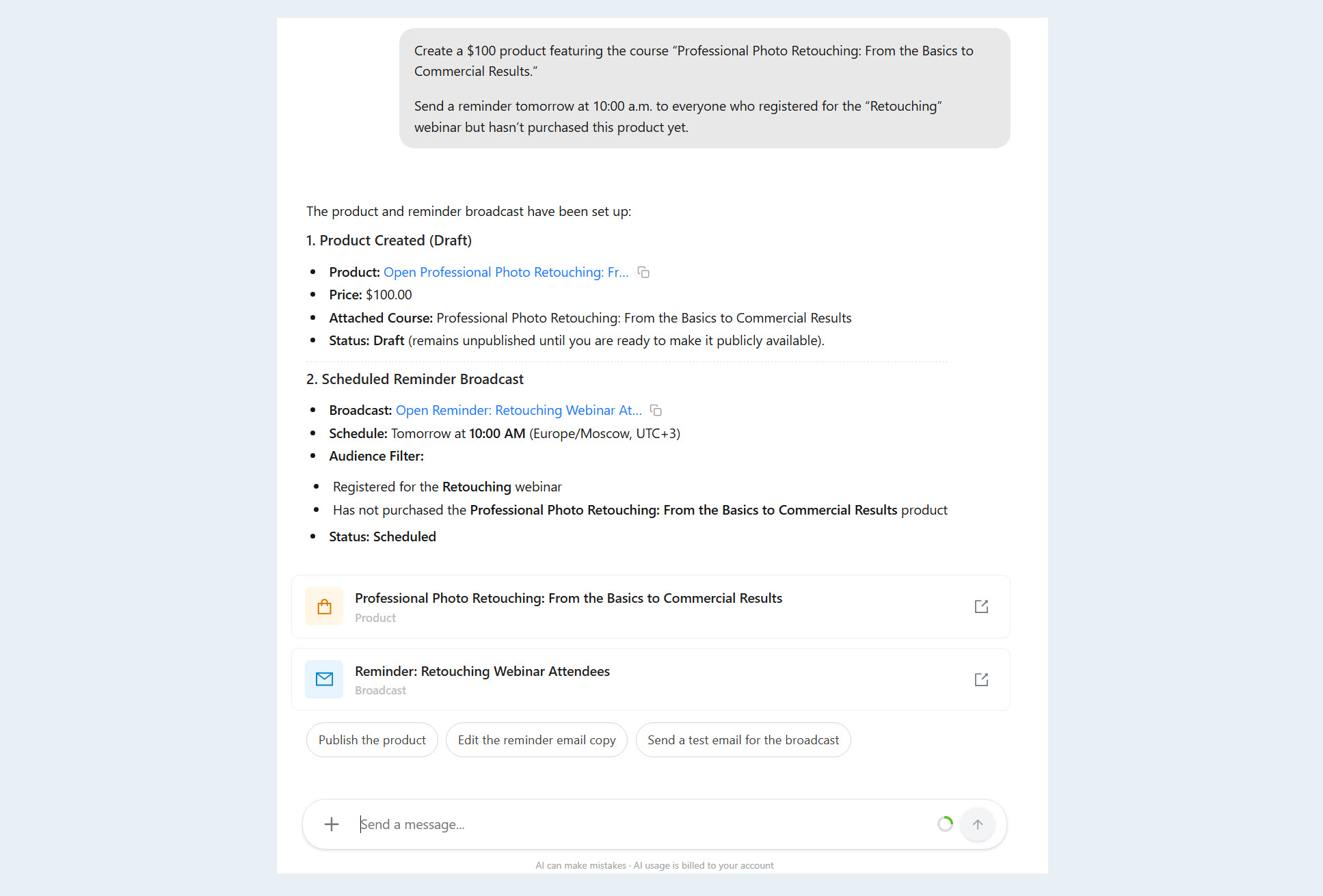This screenshot has width=1323, height=896.
Task: Open Professional Photo Retouching product link
Action: [506, 272]
